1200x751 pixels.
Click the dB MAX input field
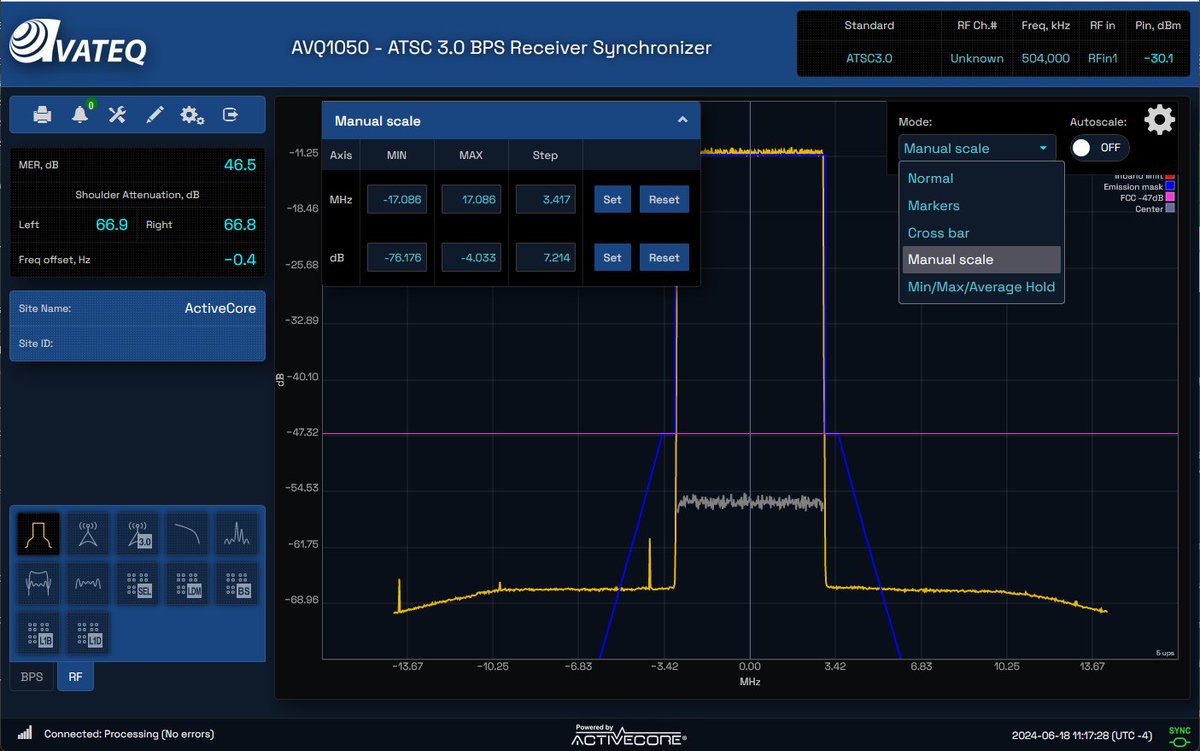(471, 258)
